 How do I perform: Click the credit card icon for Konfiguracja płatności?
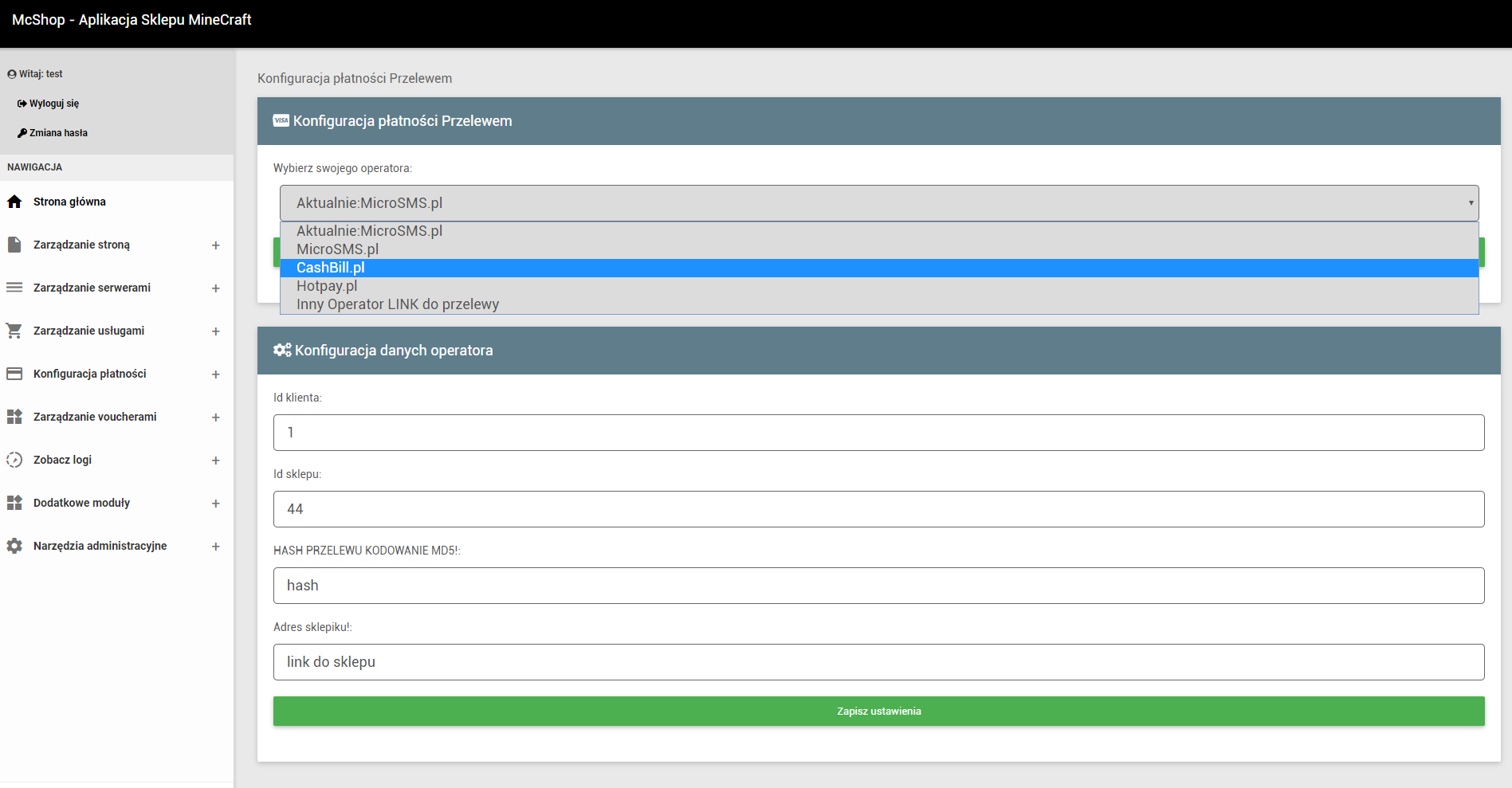pos(14,374)
